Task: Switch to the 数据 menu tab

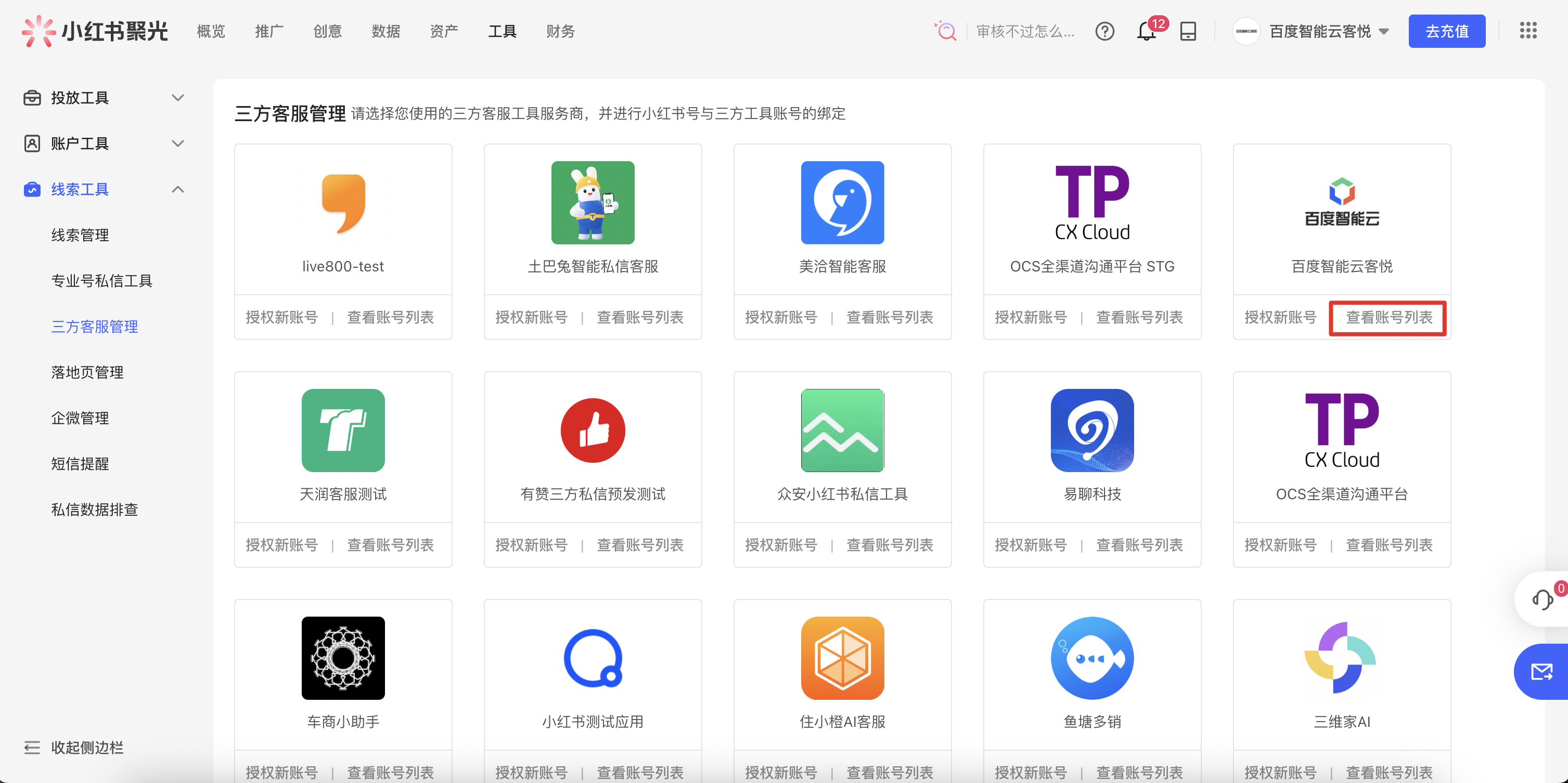Action: click(x=386, y=31)
